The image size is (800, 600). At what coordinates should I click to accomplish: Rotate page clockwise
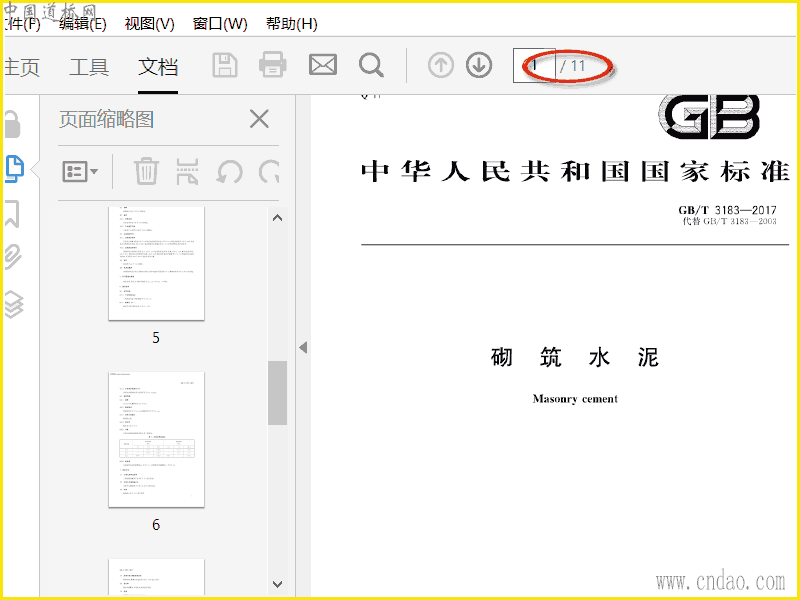269,171
